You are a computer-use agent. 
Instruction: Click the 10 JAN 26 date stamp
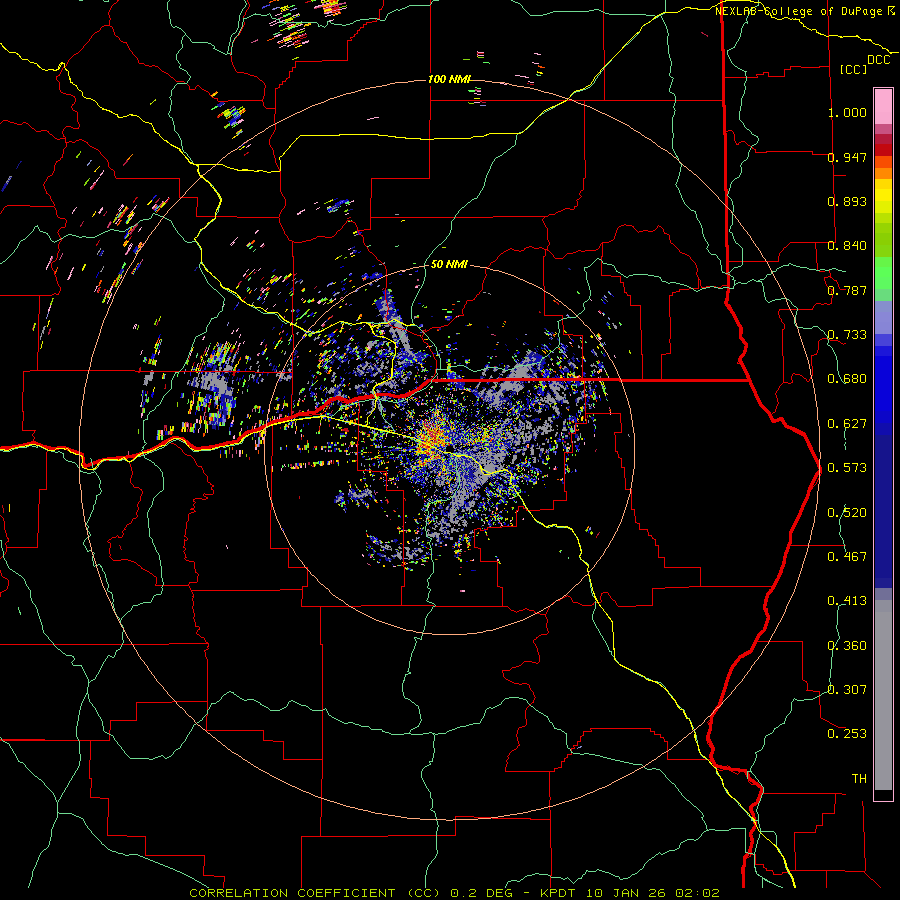tap(625, 893)
